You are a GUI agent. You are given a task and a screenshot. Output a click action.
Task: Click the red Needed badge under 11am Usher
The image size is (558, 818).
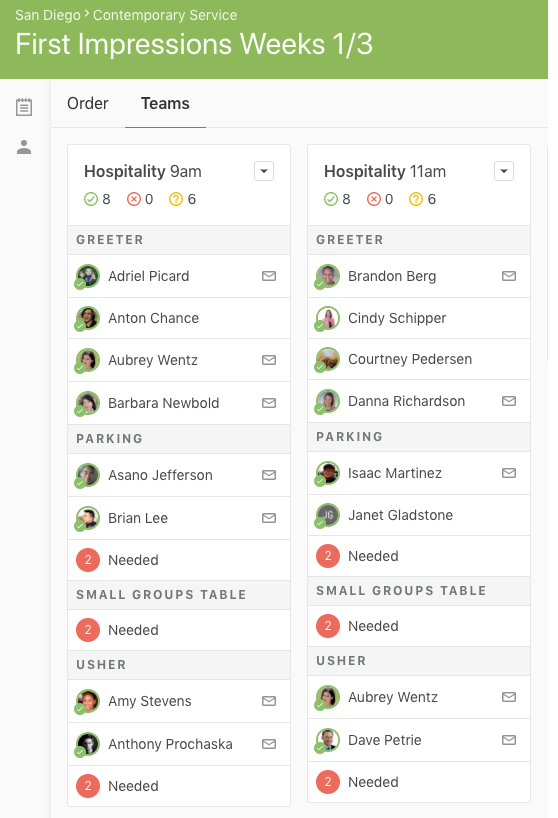point(328,782)
